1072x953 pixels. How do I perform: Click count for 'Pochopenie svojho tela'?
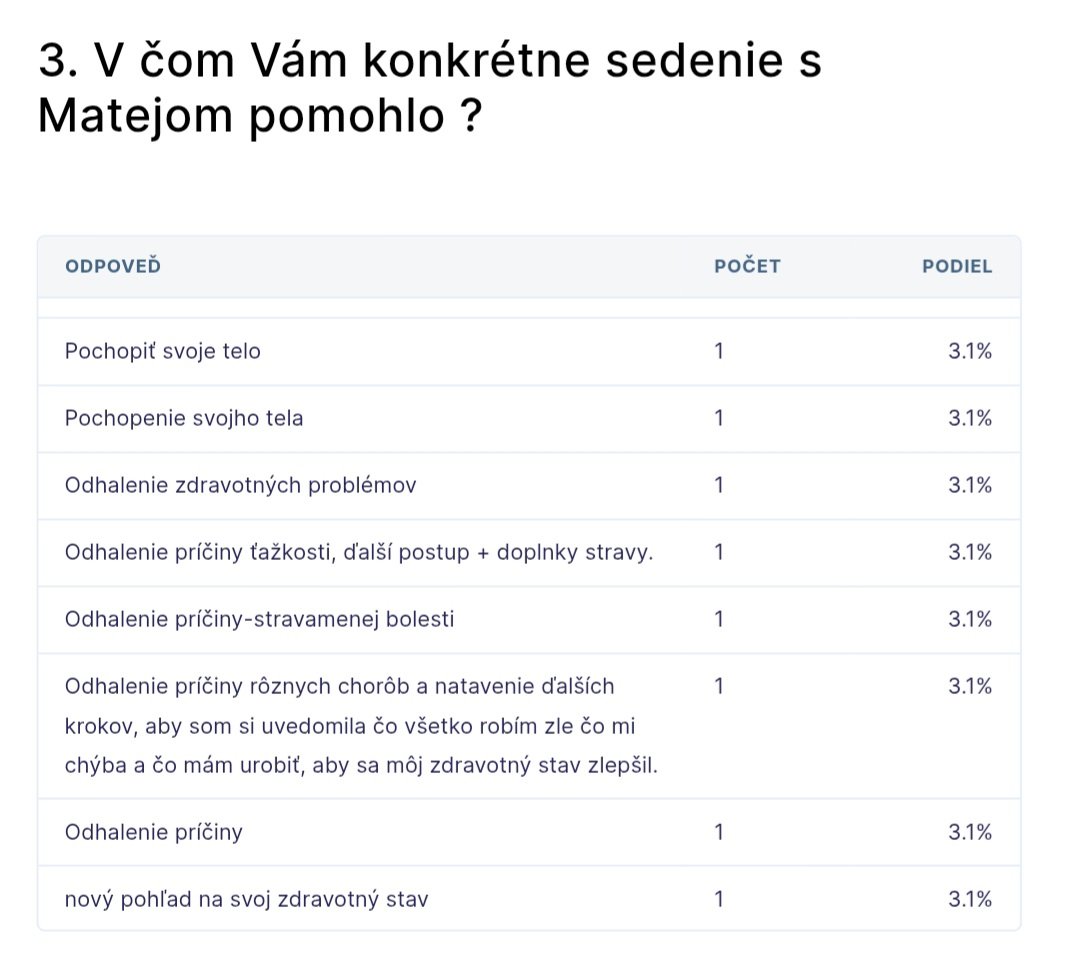click(x=719, y=418)
